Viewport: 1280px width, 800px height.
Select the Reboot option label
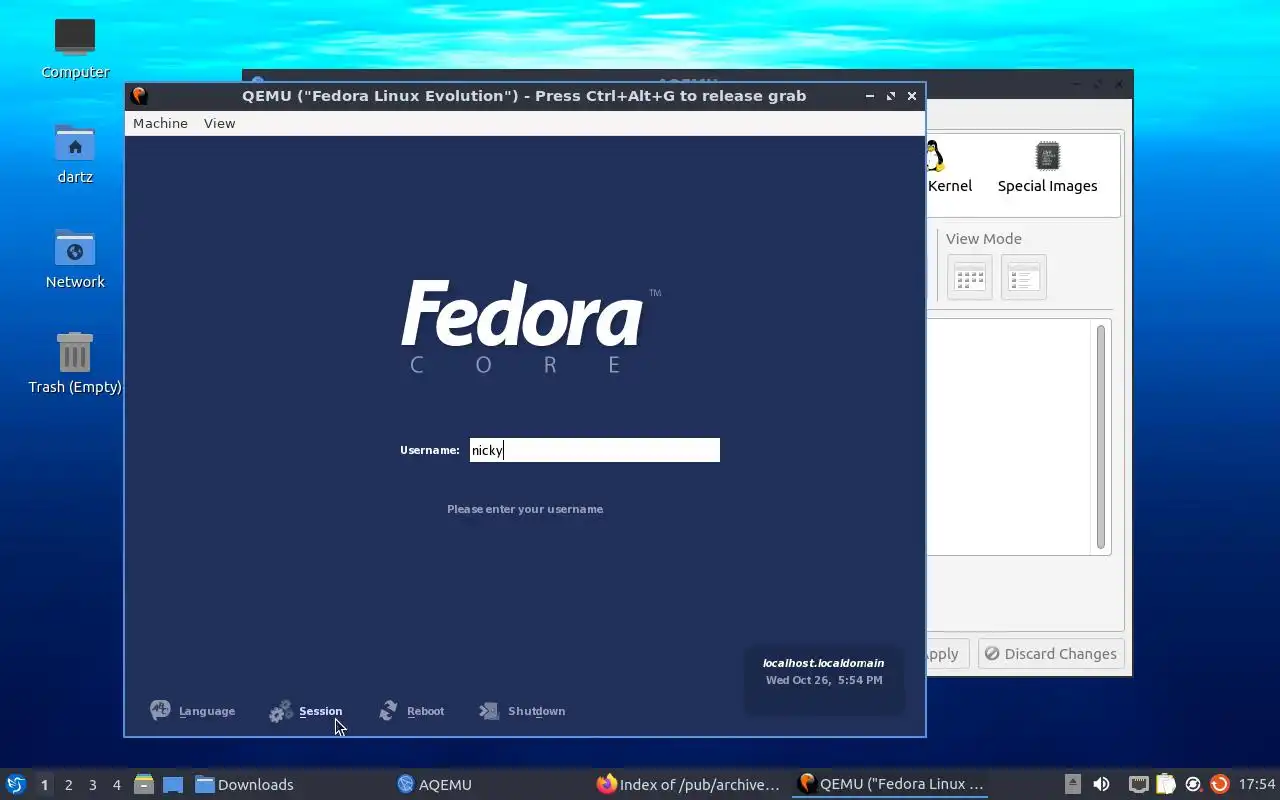pyautogui.click(x=425, y=711)
